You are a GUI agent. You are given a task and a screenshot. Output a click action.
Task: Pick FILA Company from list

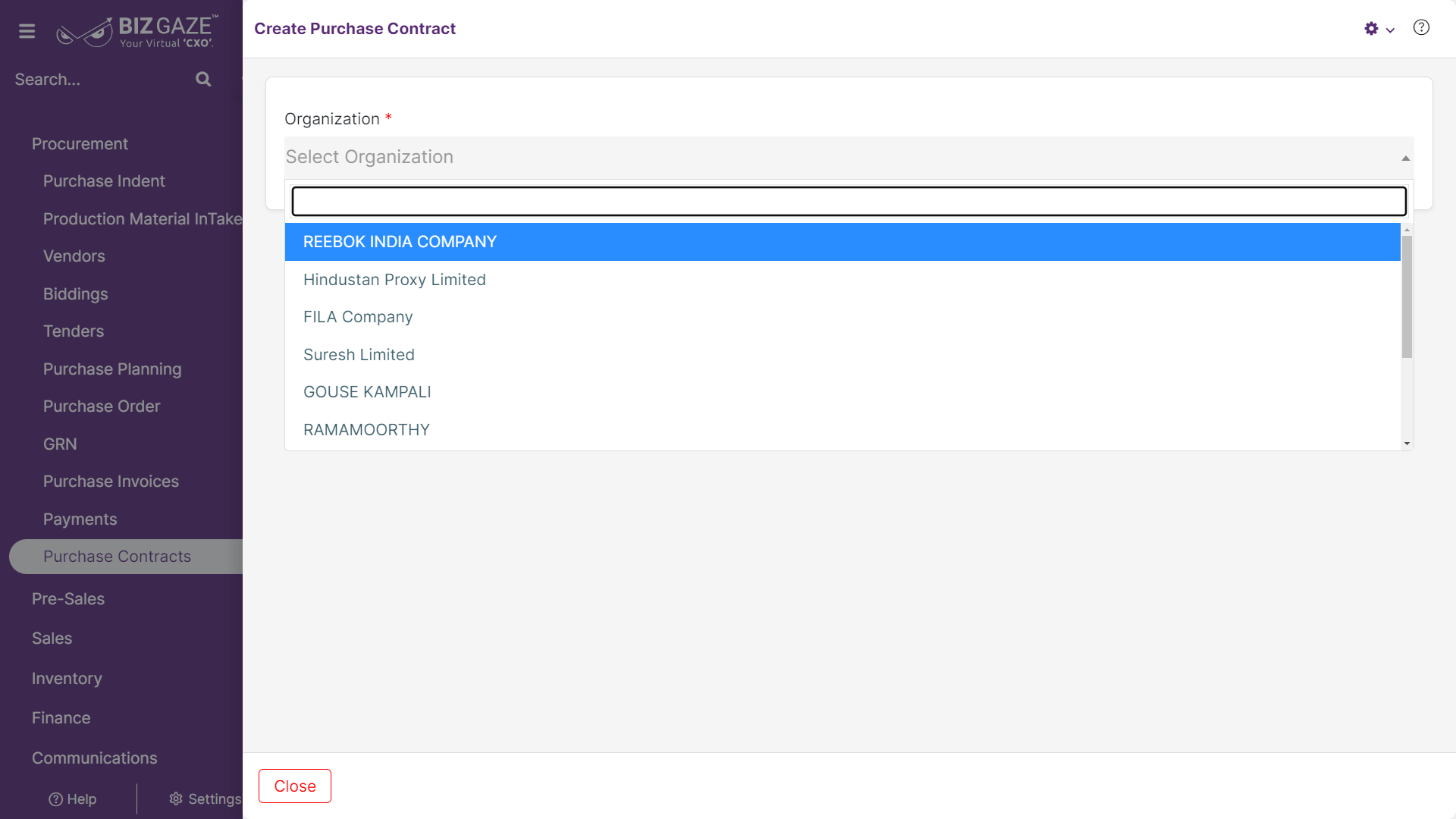[x=842, y=317]
